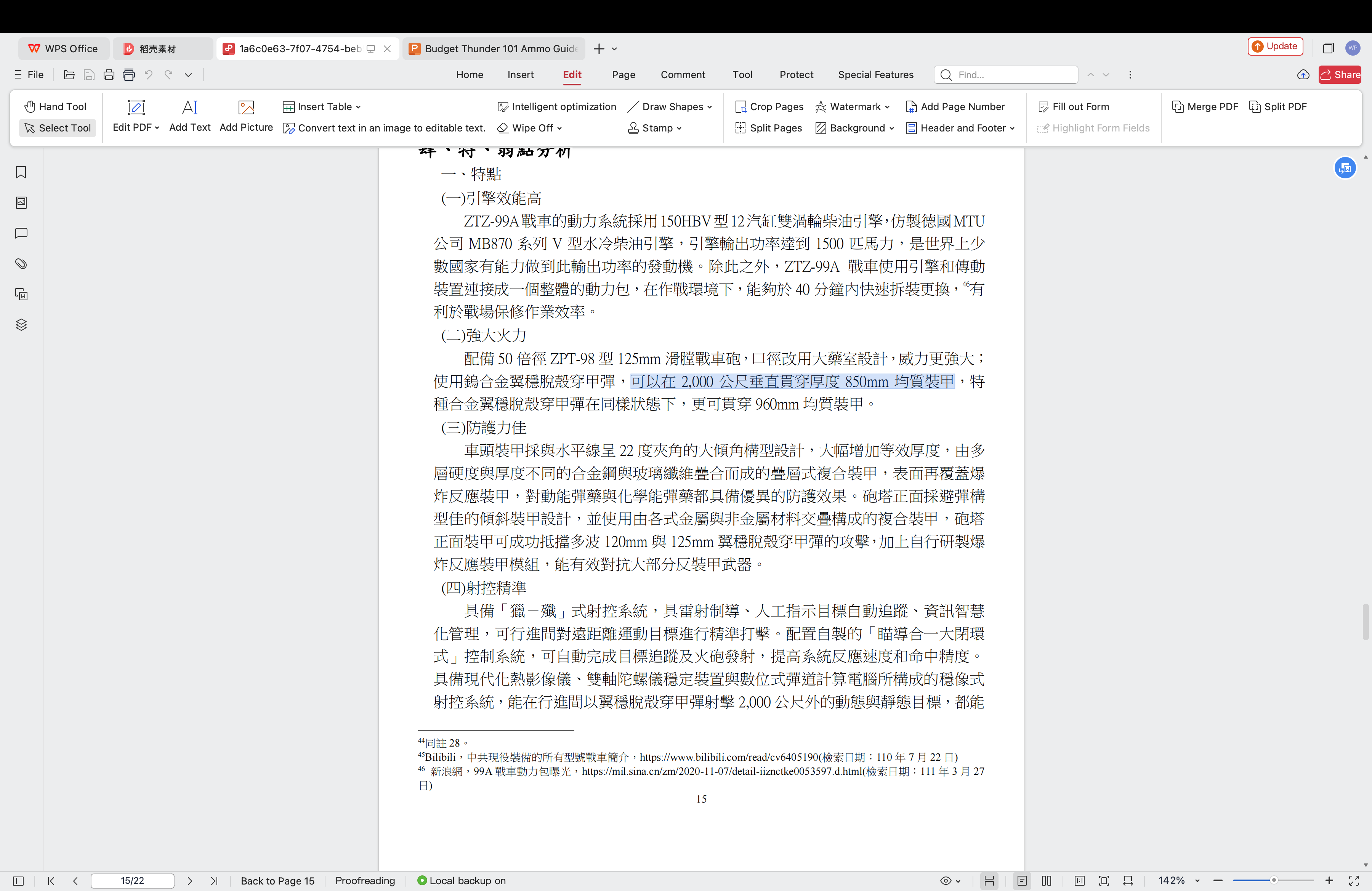Open the layers panel in sidebar
This screenshot has height=891, width=1372.
[21, 325]
